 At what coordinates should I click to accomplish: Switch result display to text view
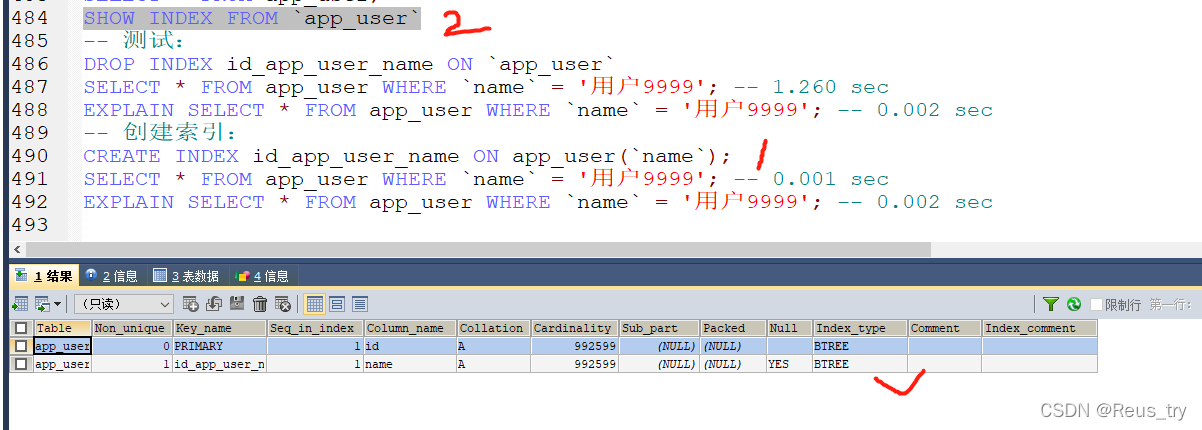click(360, 304)
